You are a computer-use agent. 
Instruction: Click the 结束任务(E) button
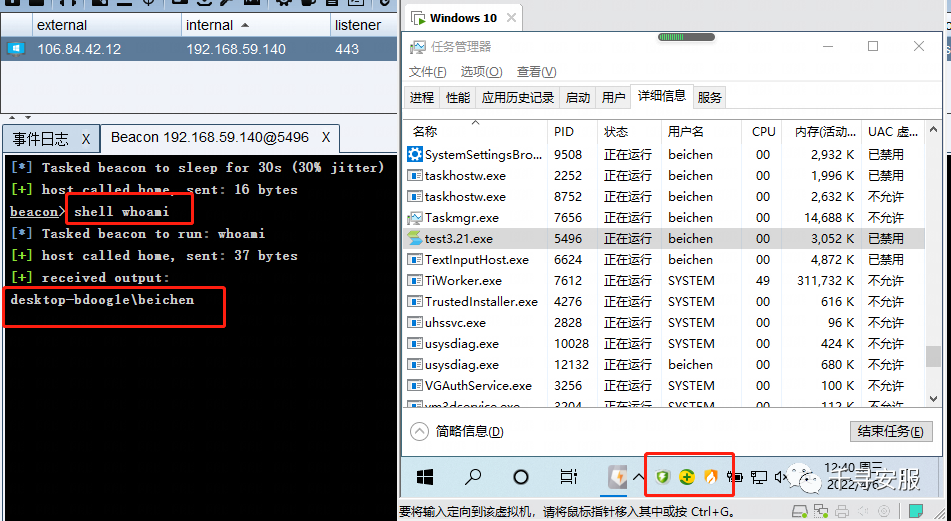(x=890, y=431)
